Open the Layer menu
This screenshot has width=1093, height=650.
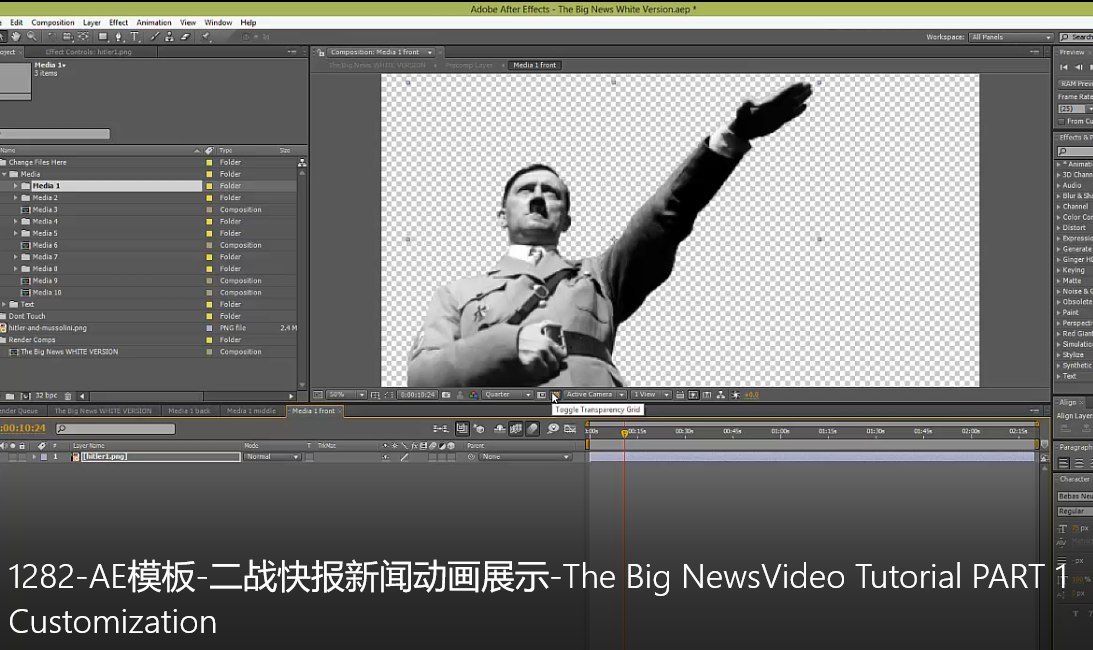[91, 22]
